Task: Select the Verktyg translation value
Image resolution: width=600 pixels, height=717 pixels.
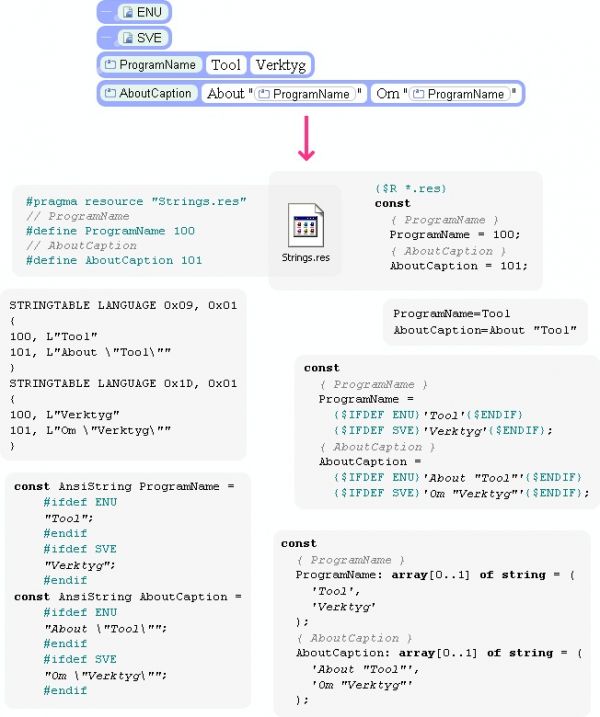Action: (x=280, y=64)
